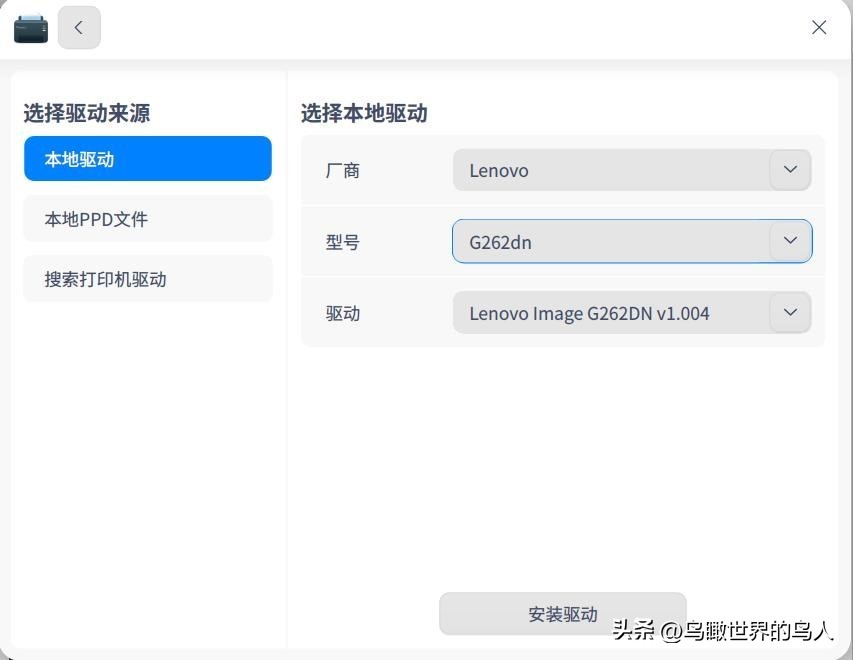Click the printer icon in the titlebar
The image size is (853, 660).
(x=29, y=27)
